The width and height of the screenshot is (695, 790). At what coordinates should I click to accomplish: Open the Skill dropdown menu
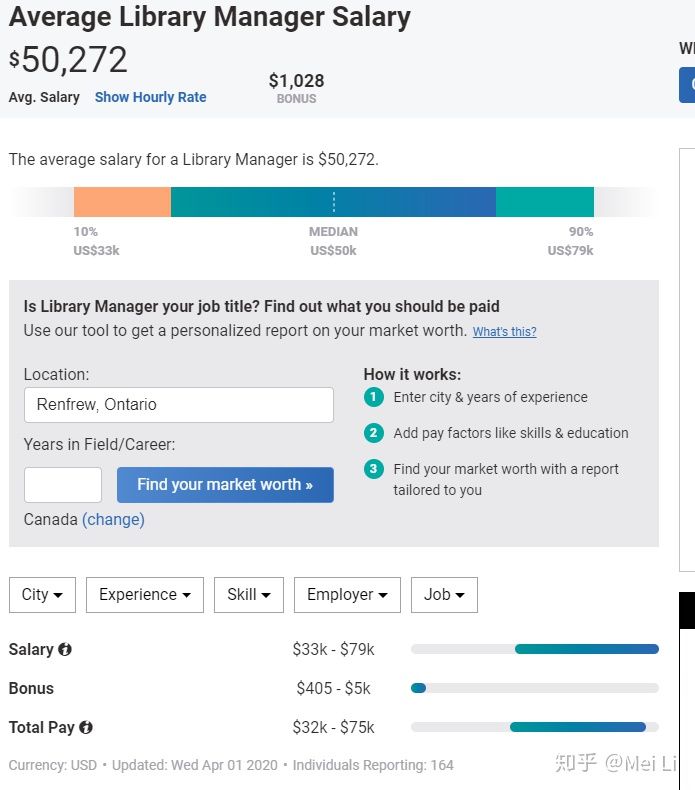point(248,595)
